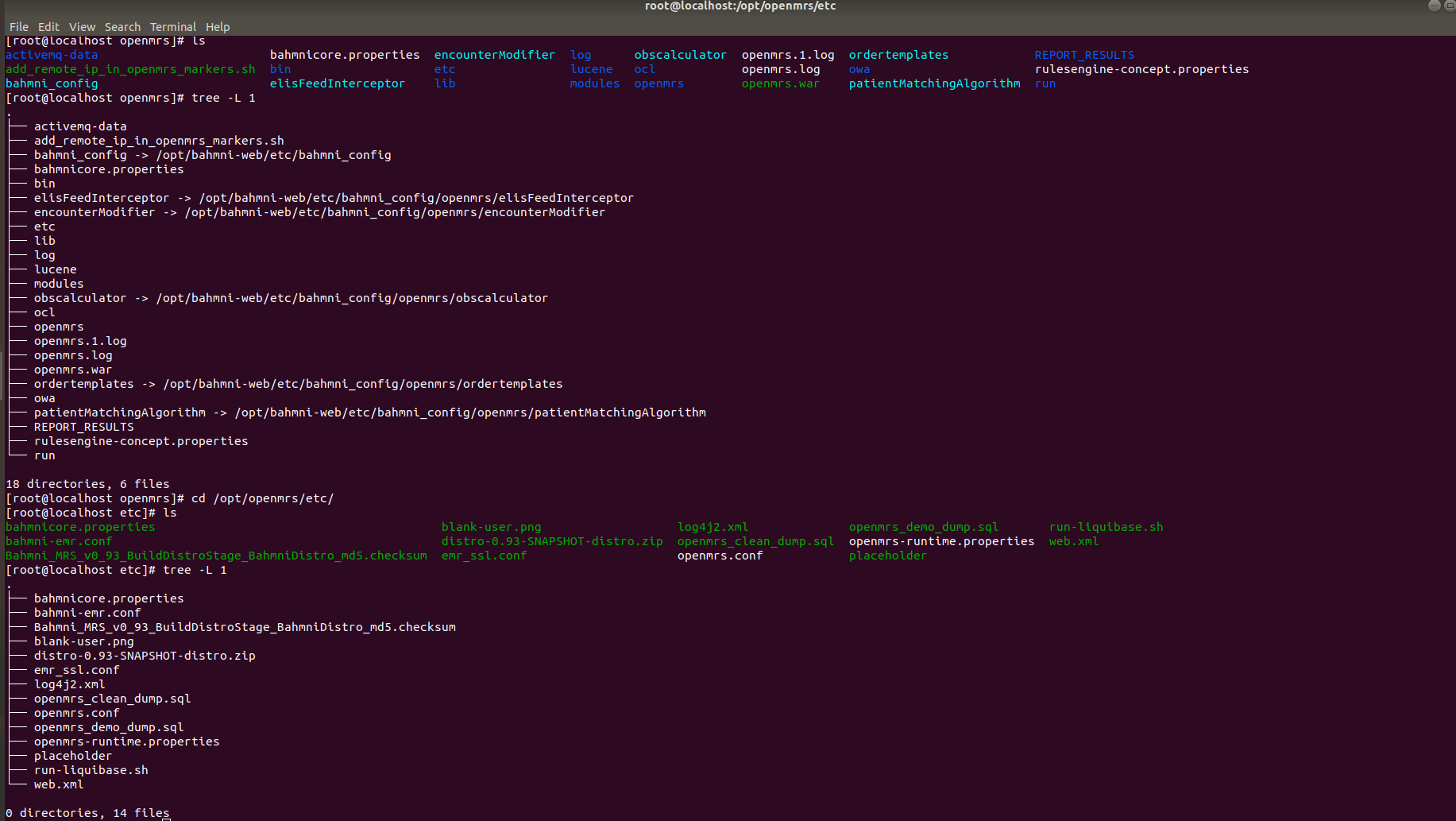This screenshot has width=1456, height=821.
Task: Click the REPORT_RESULTS tree row
Action: [x=83, y=427]
